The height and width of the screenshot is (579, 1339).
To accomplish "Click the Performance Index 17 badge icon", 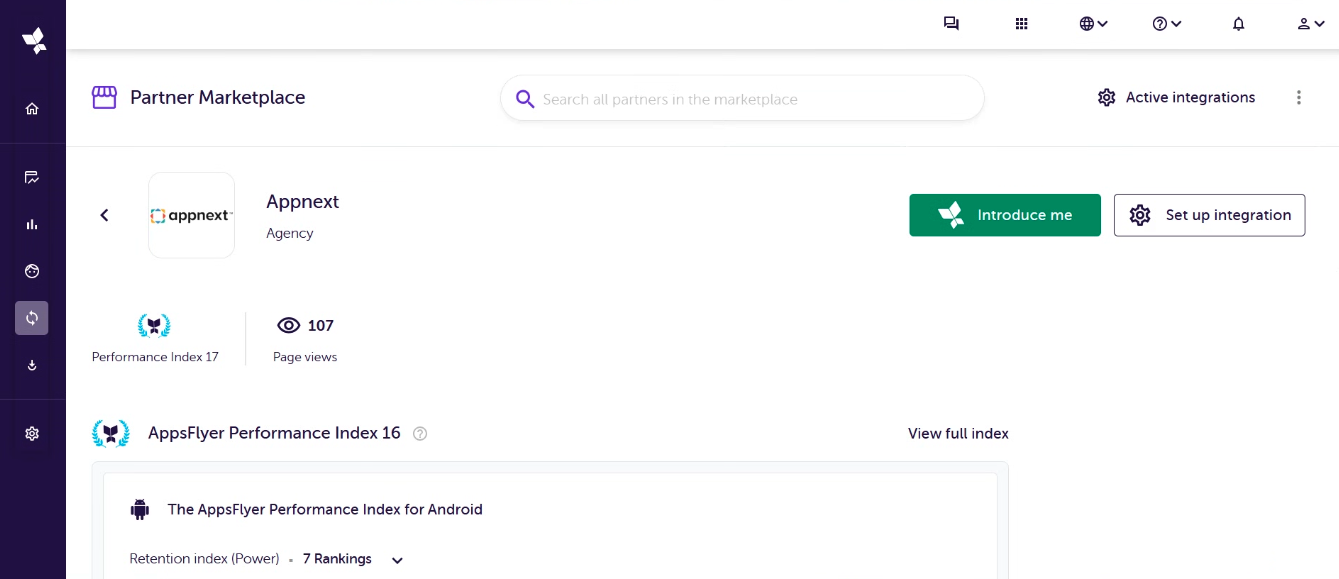I will tap(154, 326).
